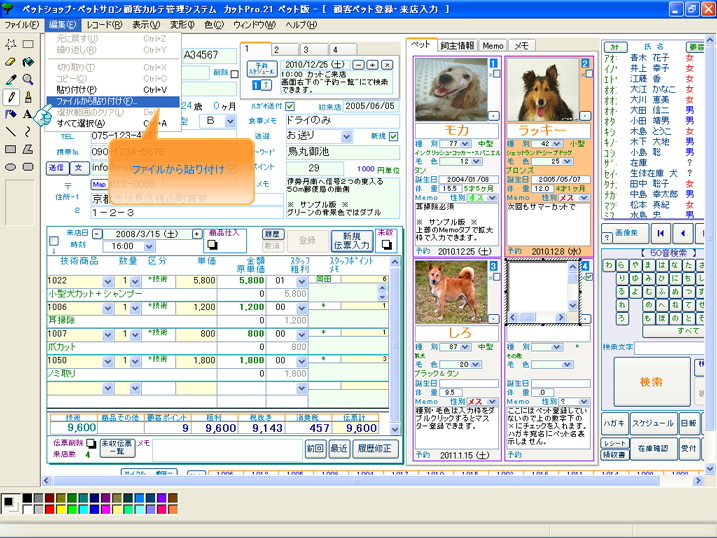The image size is (717, 538).
Task: Pick the Eraser tool
Action: [x=11, y=62]
